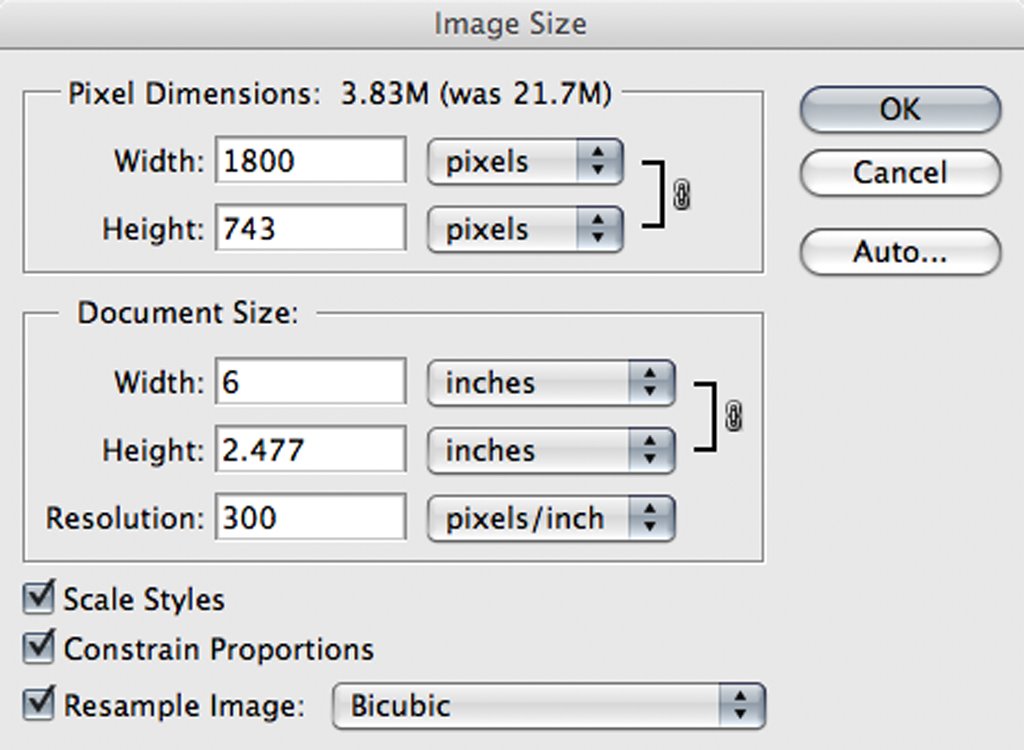Image resolution: width=1024 pixels, height=750 pixels.
Task: Click the pixel dimensions chain link icon
Action: [681, 194]
